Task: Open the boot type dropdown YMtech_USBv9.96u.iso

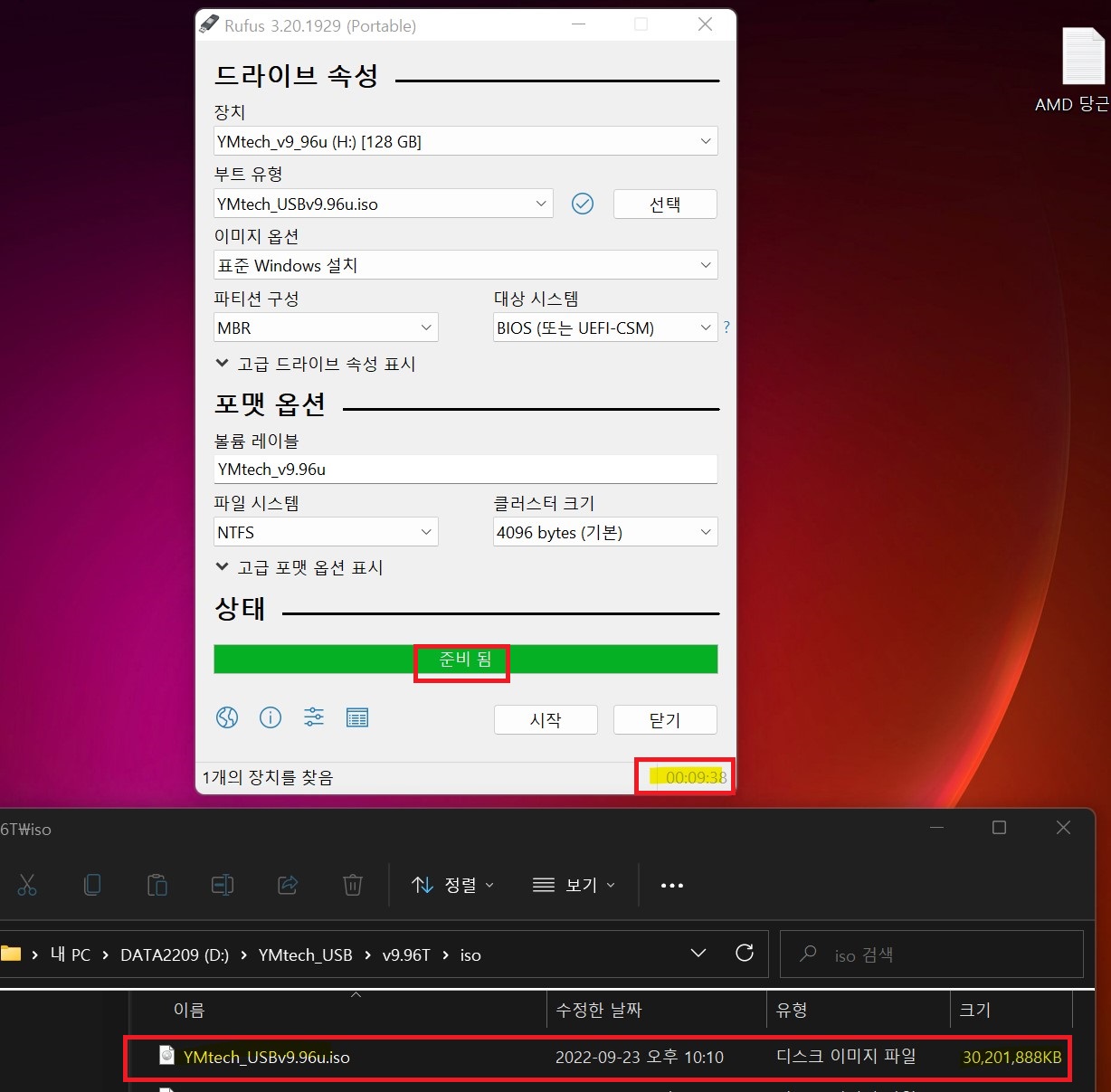Action: pos(384,204)
